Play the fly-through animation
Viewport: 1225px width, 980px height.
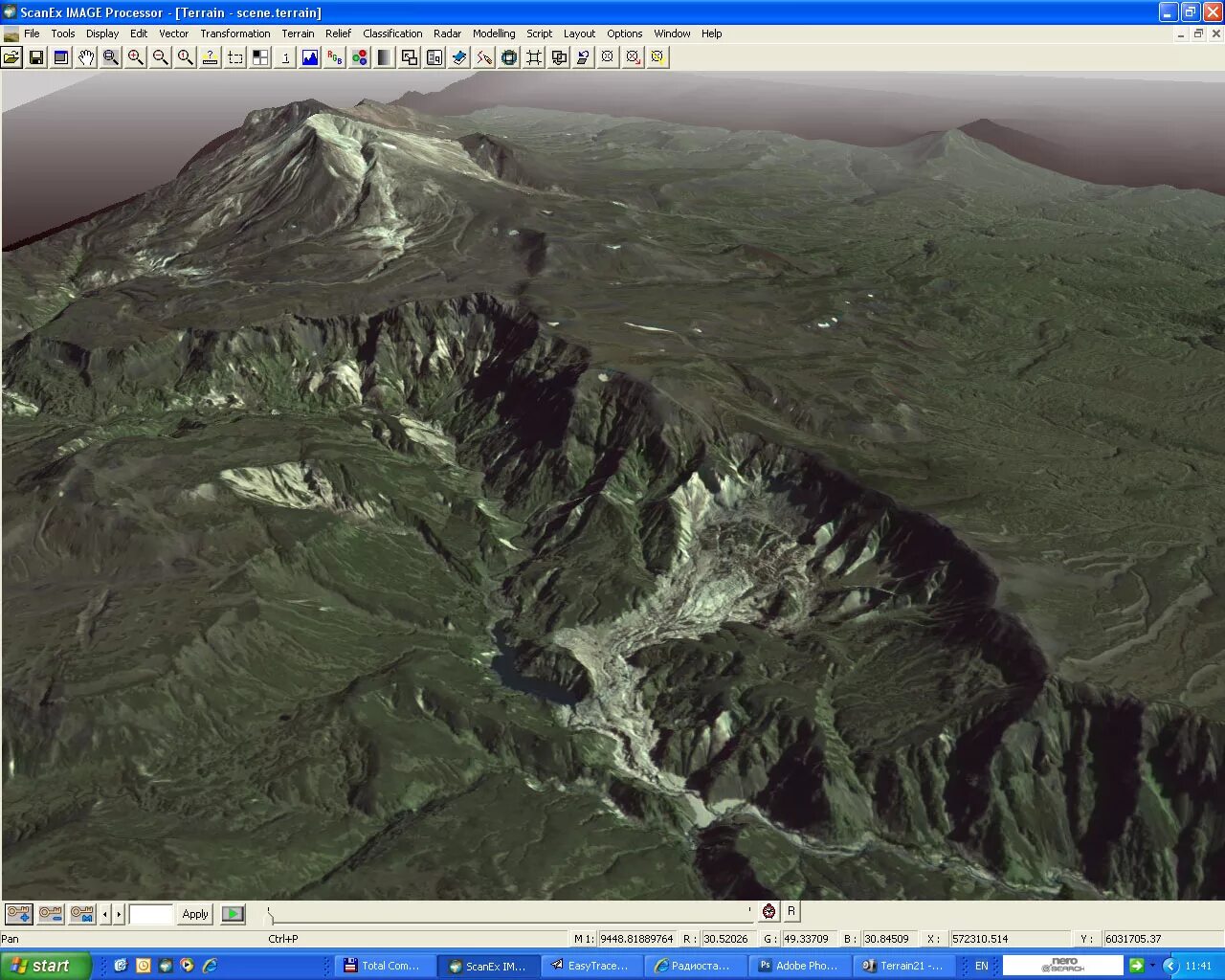[233, 914]
